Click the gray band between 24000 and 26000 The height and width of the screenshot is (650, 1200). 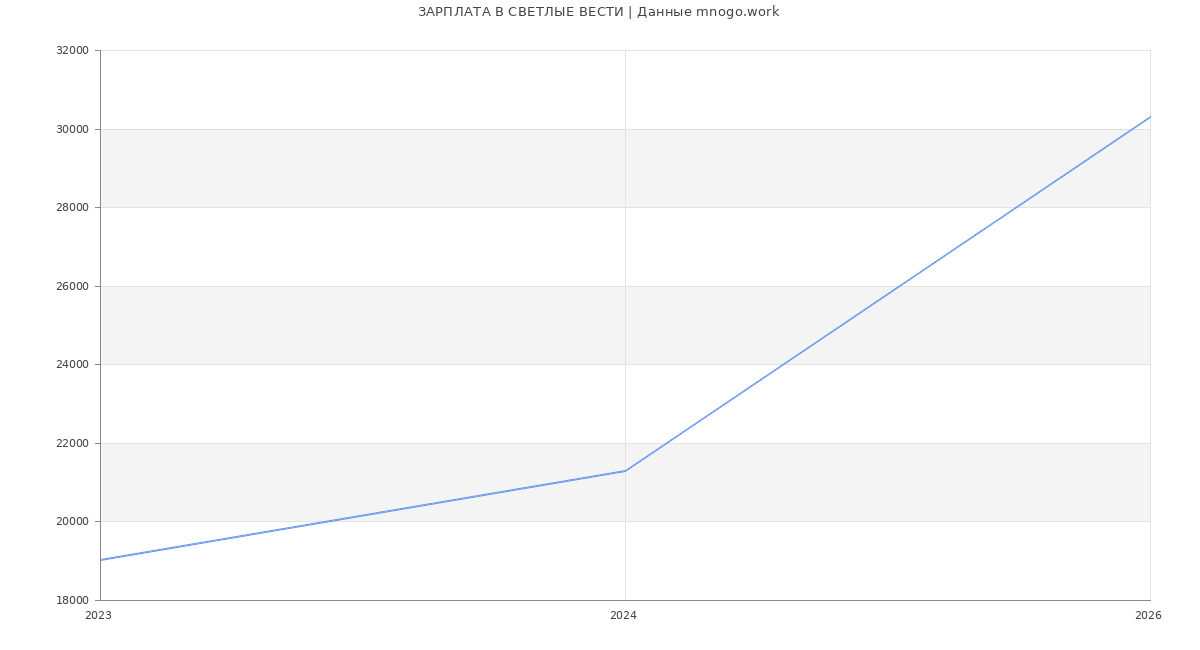(x=400, y=325)
